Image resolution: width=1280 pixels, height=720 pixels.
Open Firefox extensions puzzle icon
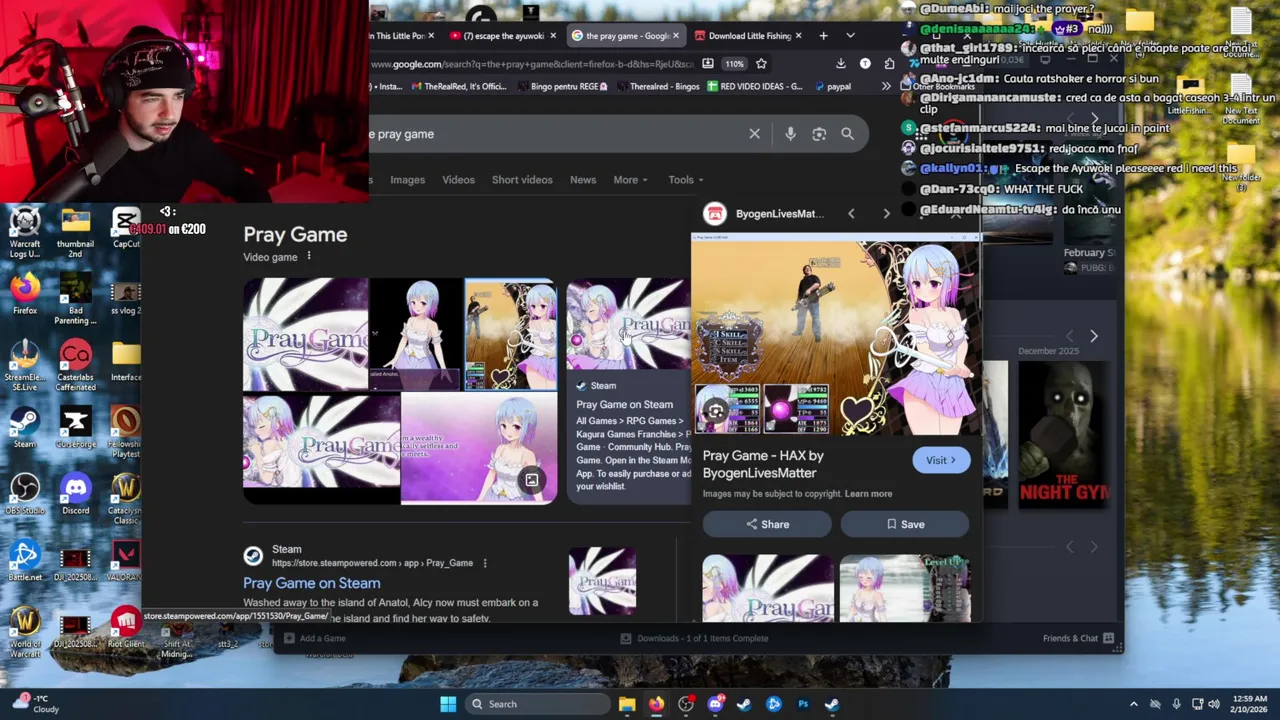[x=889, y=64]
